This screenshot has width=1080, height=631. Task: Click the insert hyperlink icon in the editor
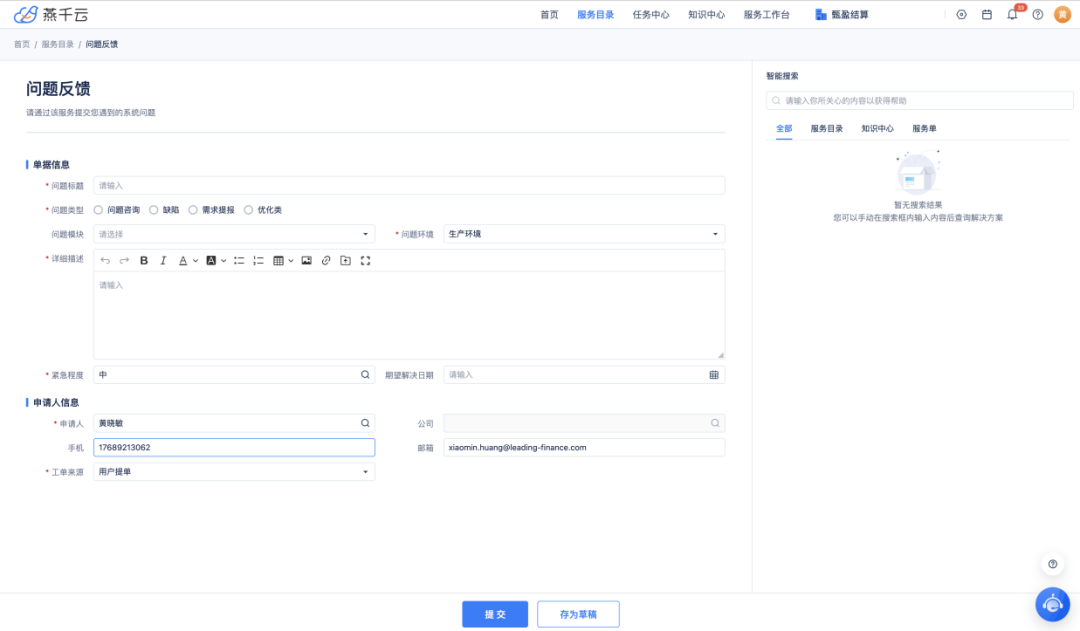tap(325, 261)
